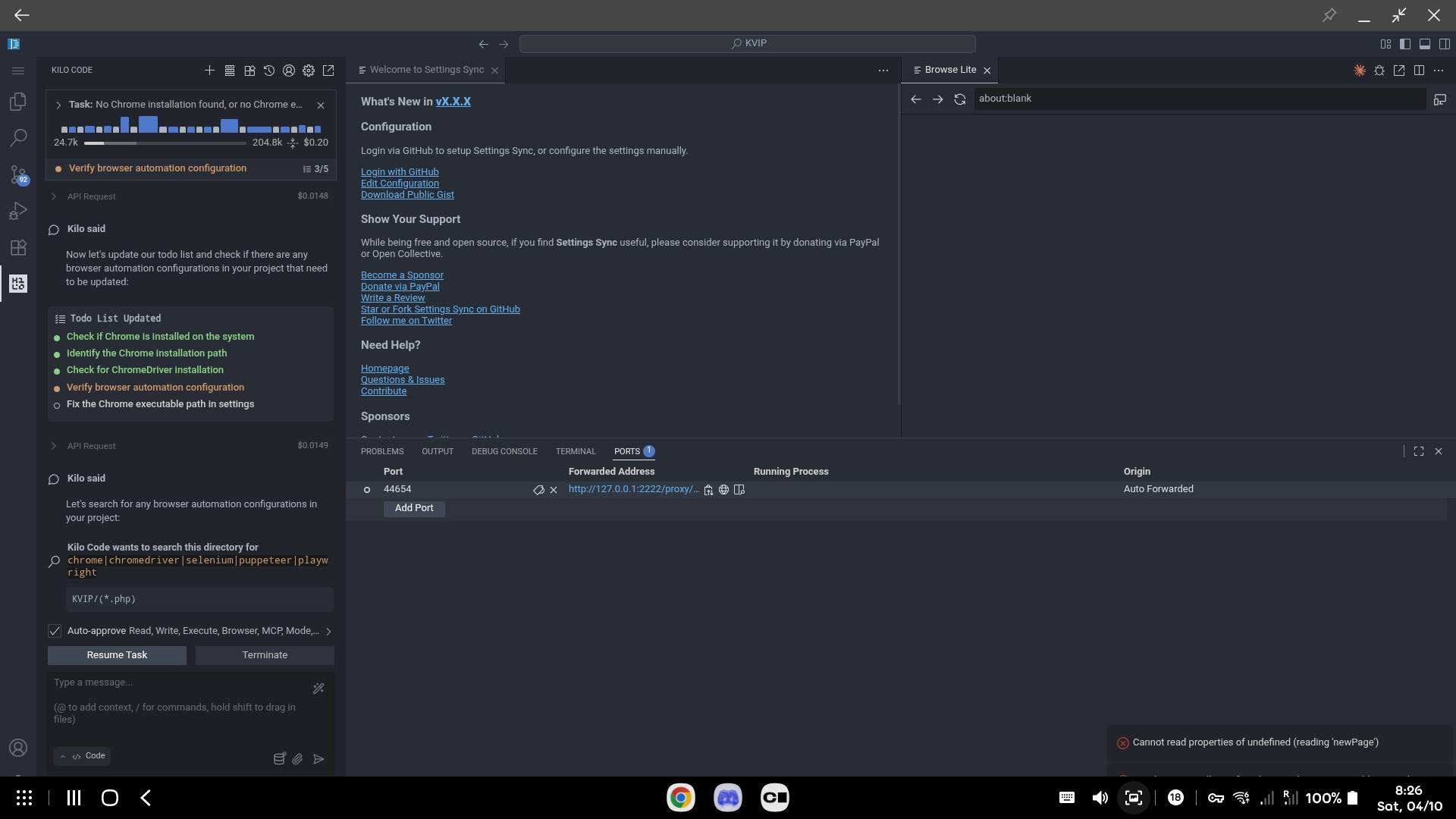Viewport: 1456px width, 819px height.
Task: Open Kilo Code MCP marketplace icon
Action: [249, 71]
